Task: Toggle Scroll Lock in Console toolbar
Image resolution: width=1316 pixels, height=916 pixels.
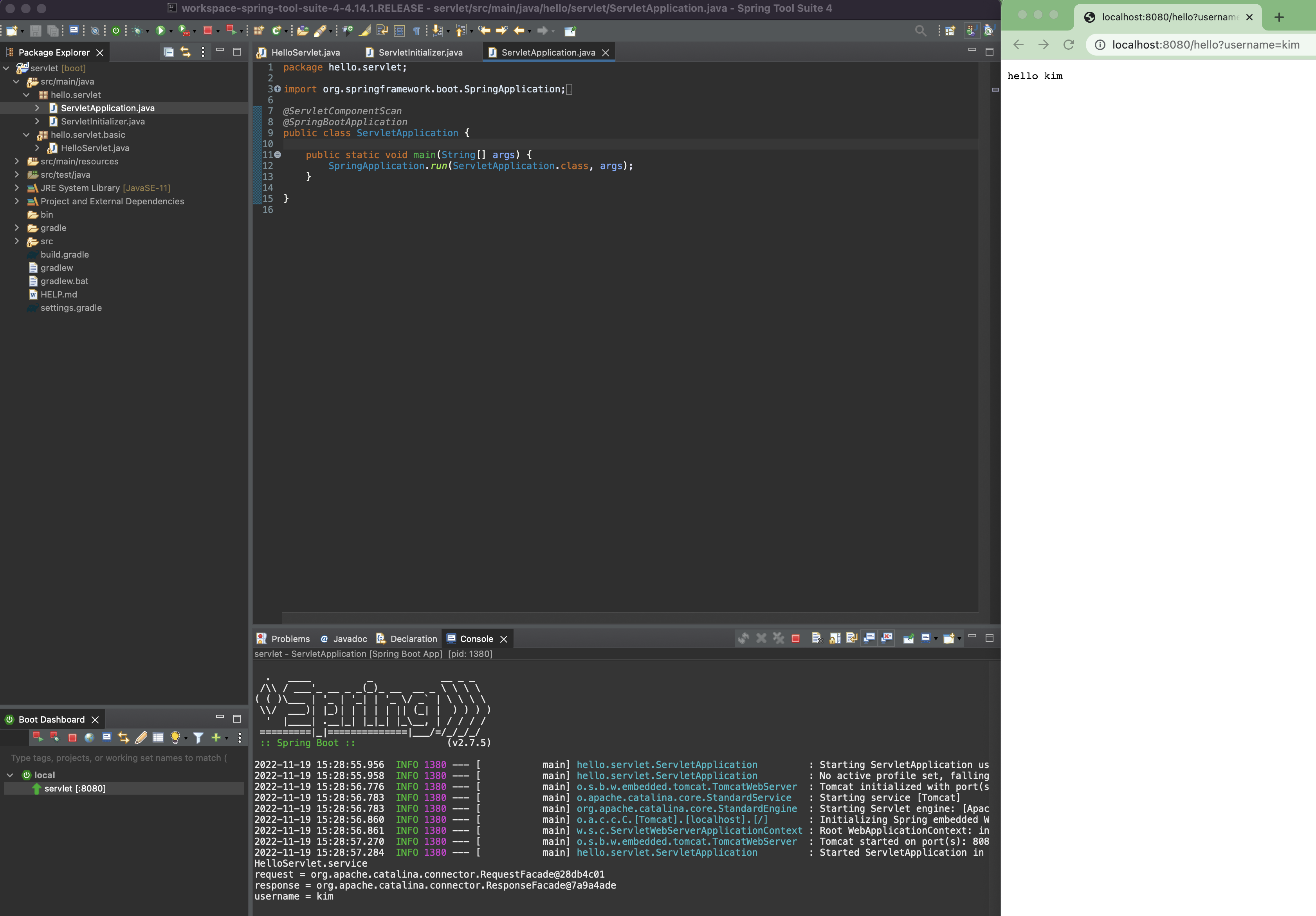Action: [835, 638]
